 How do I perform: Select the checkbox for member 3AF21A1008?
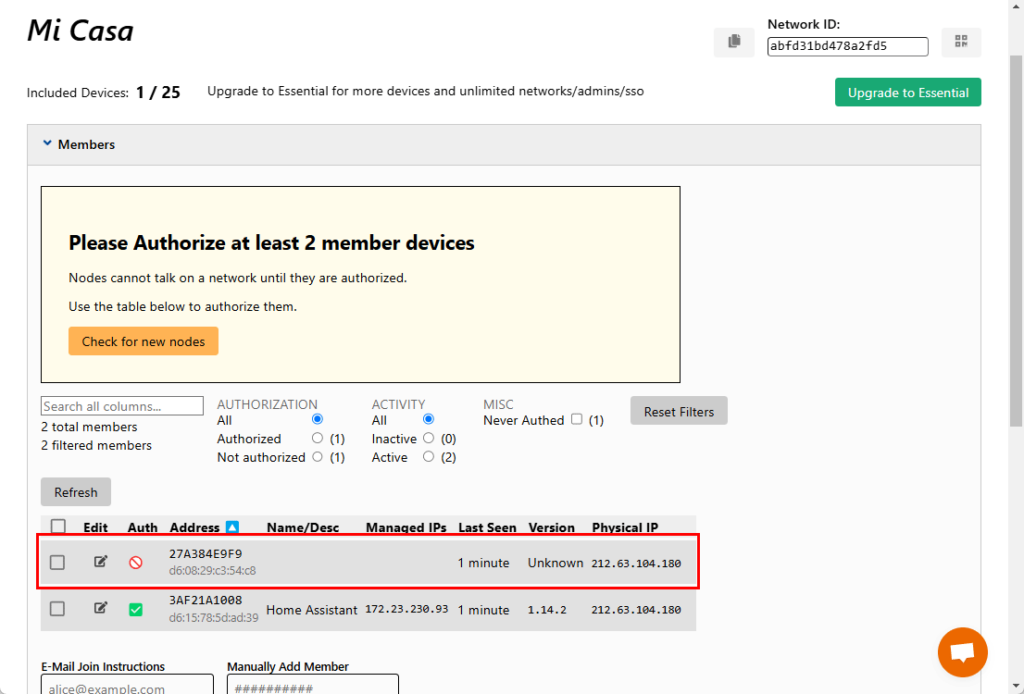[x=58, y=609]
